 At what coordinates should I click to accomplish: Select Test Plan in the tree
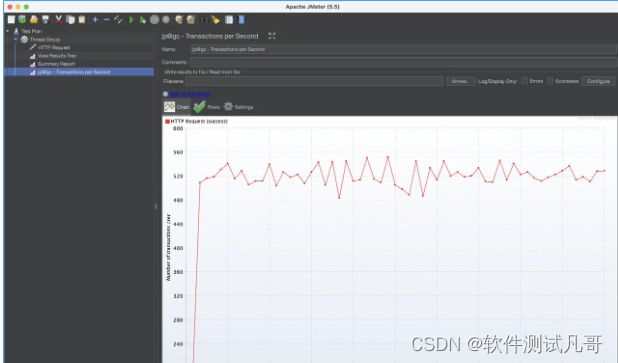(31, 31)
